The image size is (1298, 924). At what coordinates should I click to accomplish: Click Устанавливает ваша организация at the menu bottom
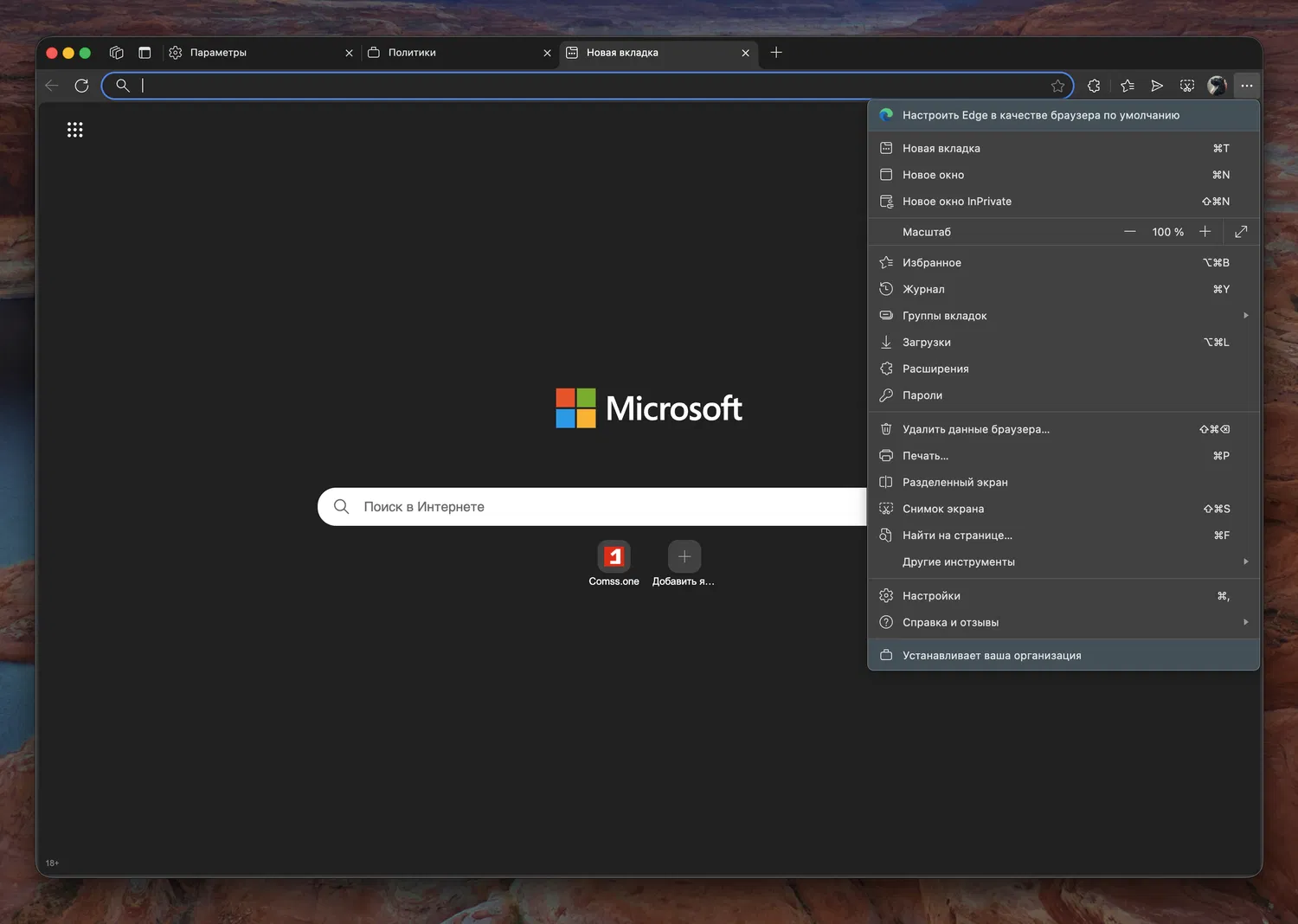pos(1063,655)
